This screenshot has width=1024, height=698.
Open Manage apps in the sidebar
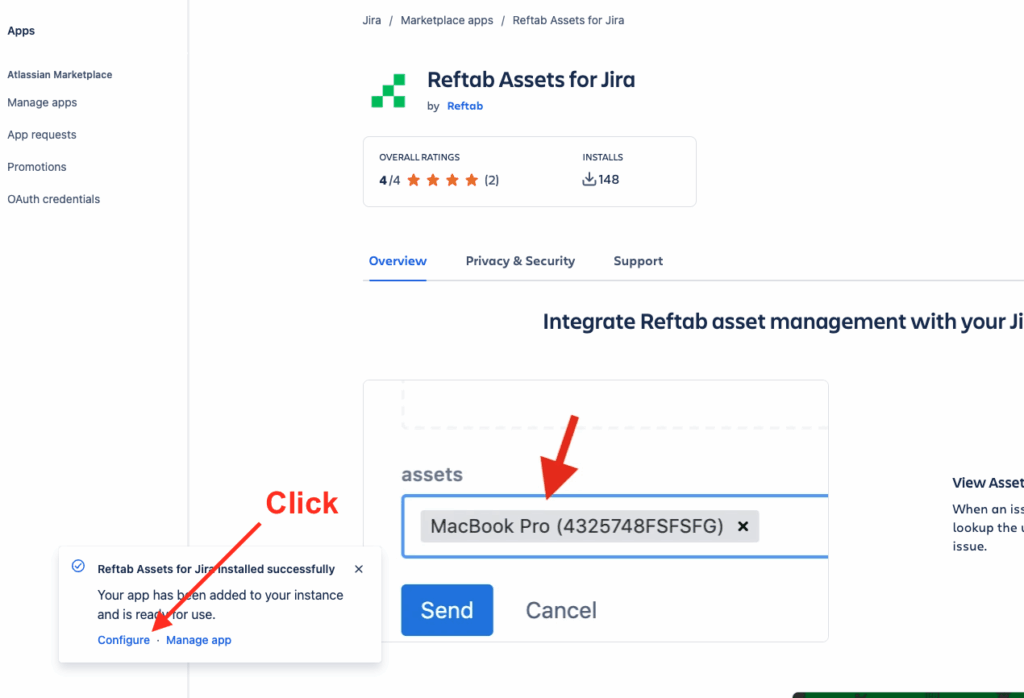click(42, 102)
